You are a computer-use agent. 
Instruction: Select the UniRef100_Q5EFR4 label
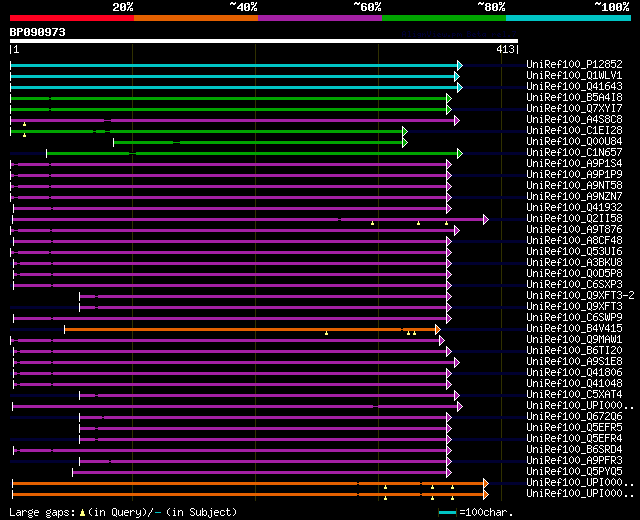point(574,439)
